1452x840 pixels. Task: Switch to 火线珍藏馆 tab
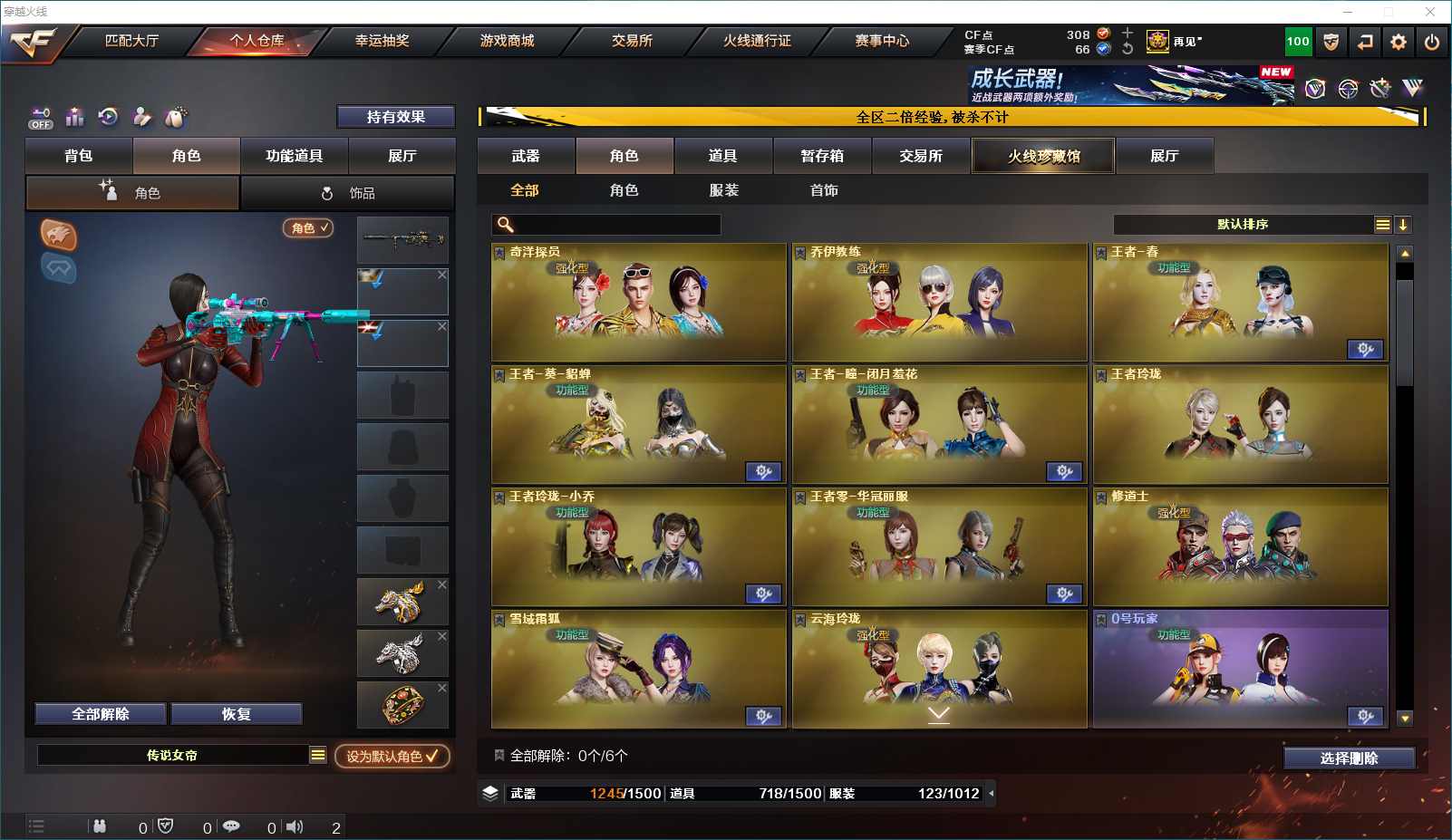coord(1043,156)
